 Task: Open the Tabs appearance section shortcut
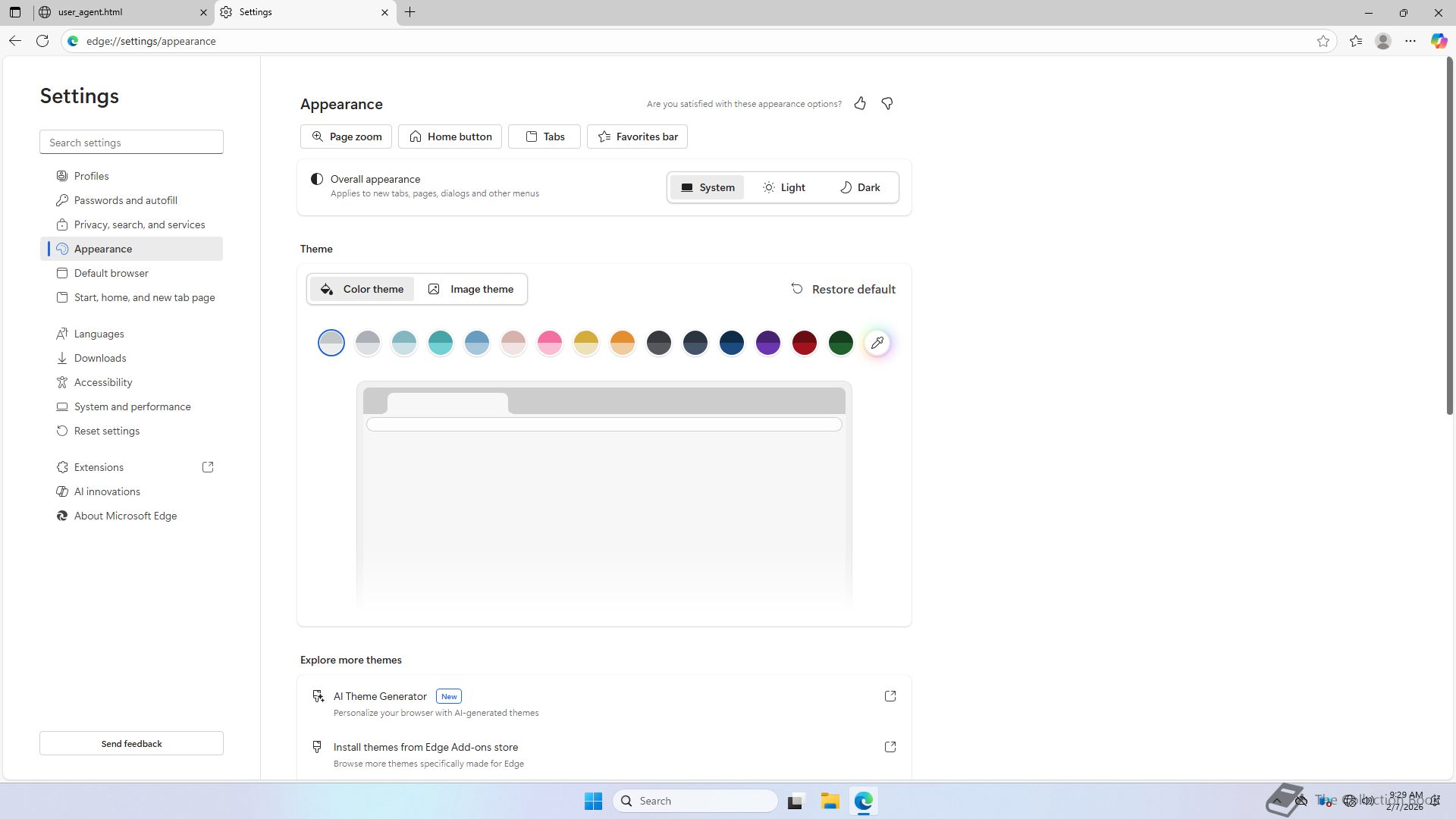point(544,136)
